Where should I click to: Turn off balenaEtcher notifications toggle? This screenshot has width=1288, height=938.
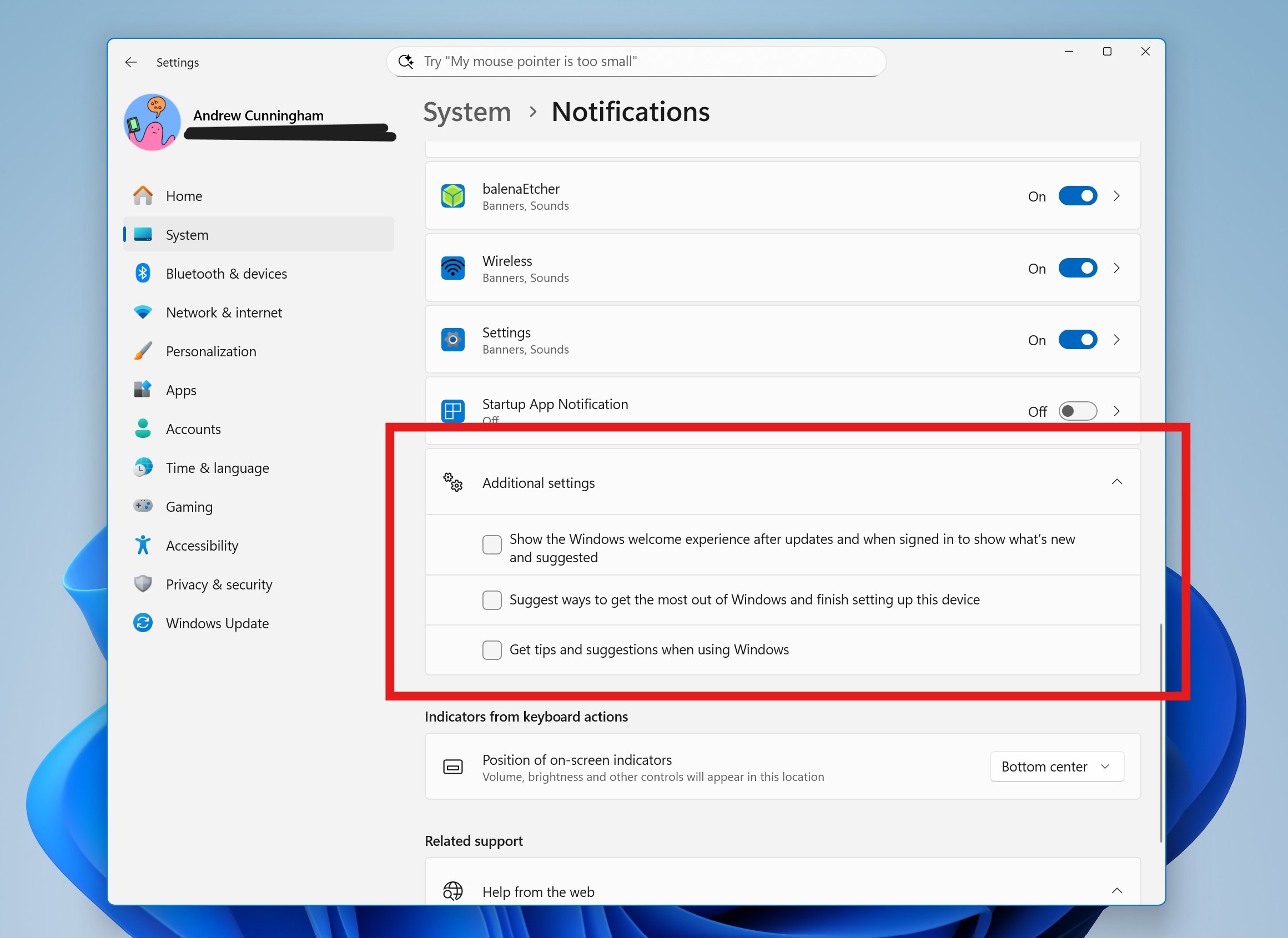click(x=1077, y=196)
